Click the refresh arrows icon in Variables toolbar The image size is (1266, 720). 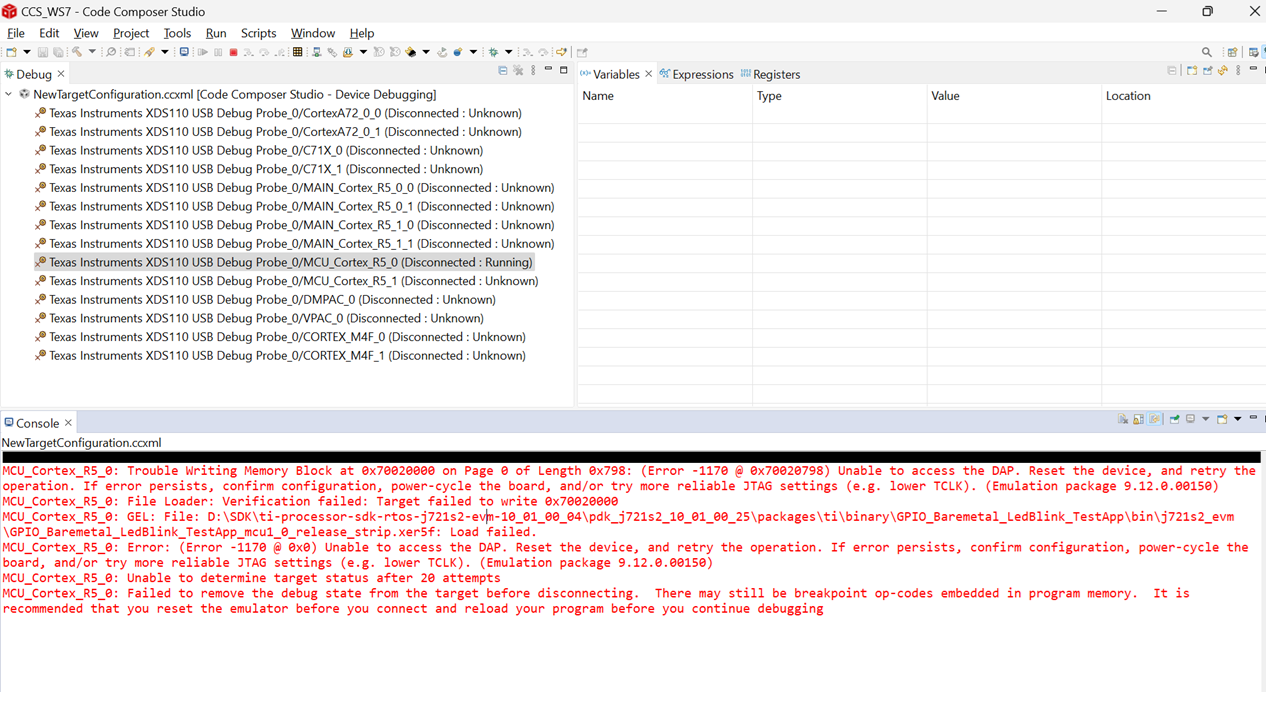coord(1223,71)
